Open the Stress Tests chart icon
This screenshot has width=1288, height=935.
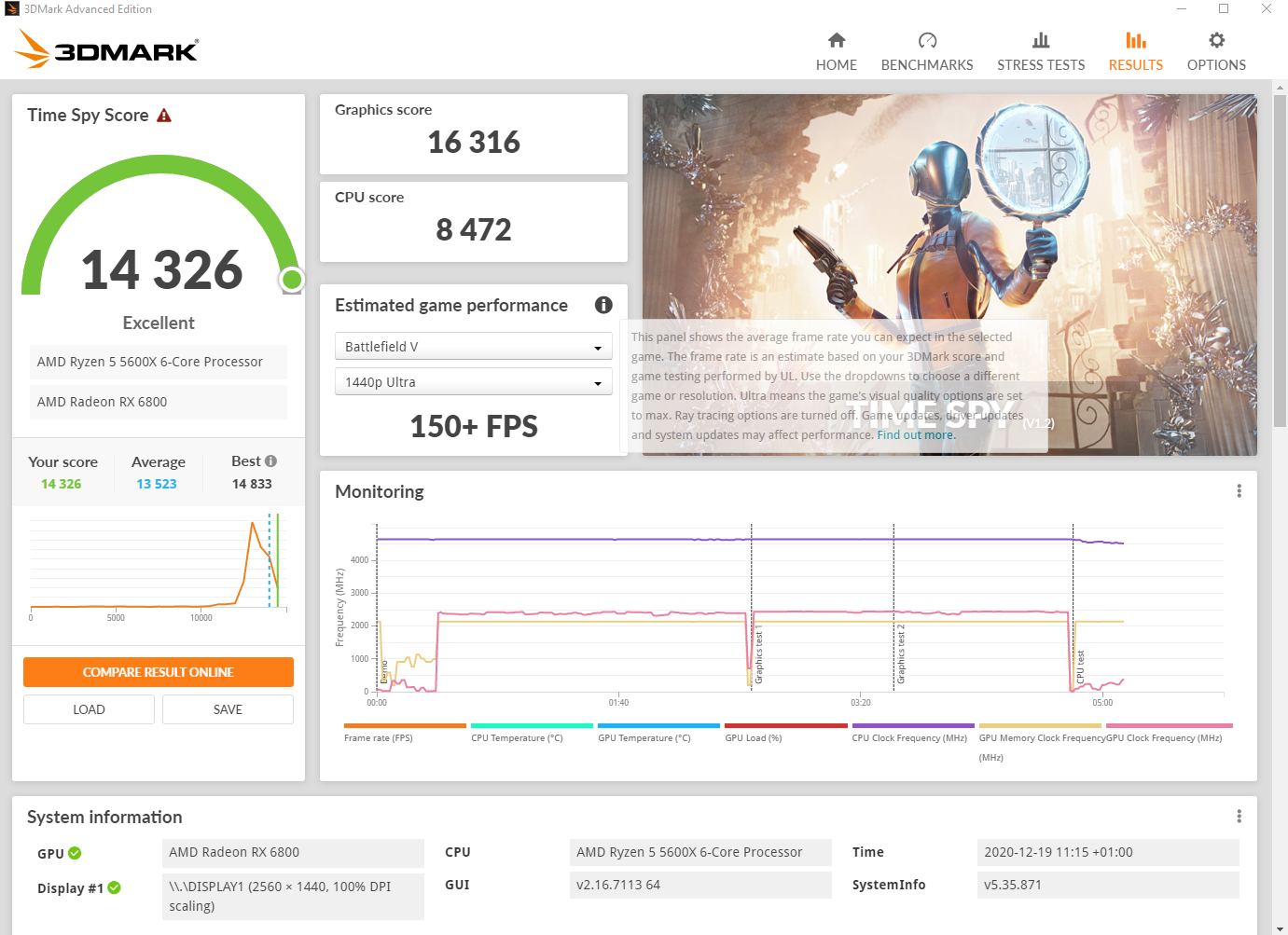click(1041, 40)
